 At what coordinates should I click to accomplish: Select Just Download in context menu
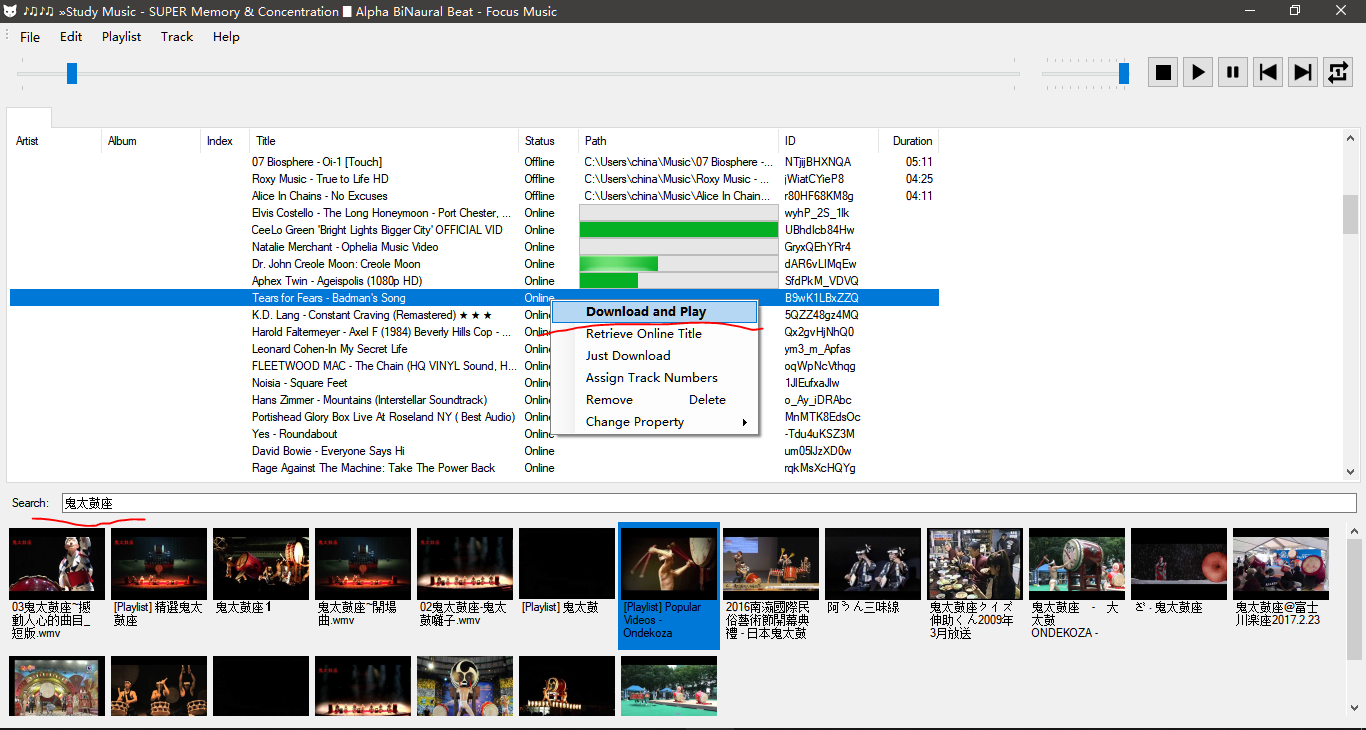[628, 356]
